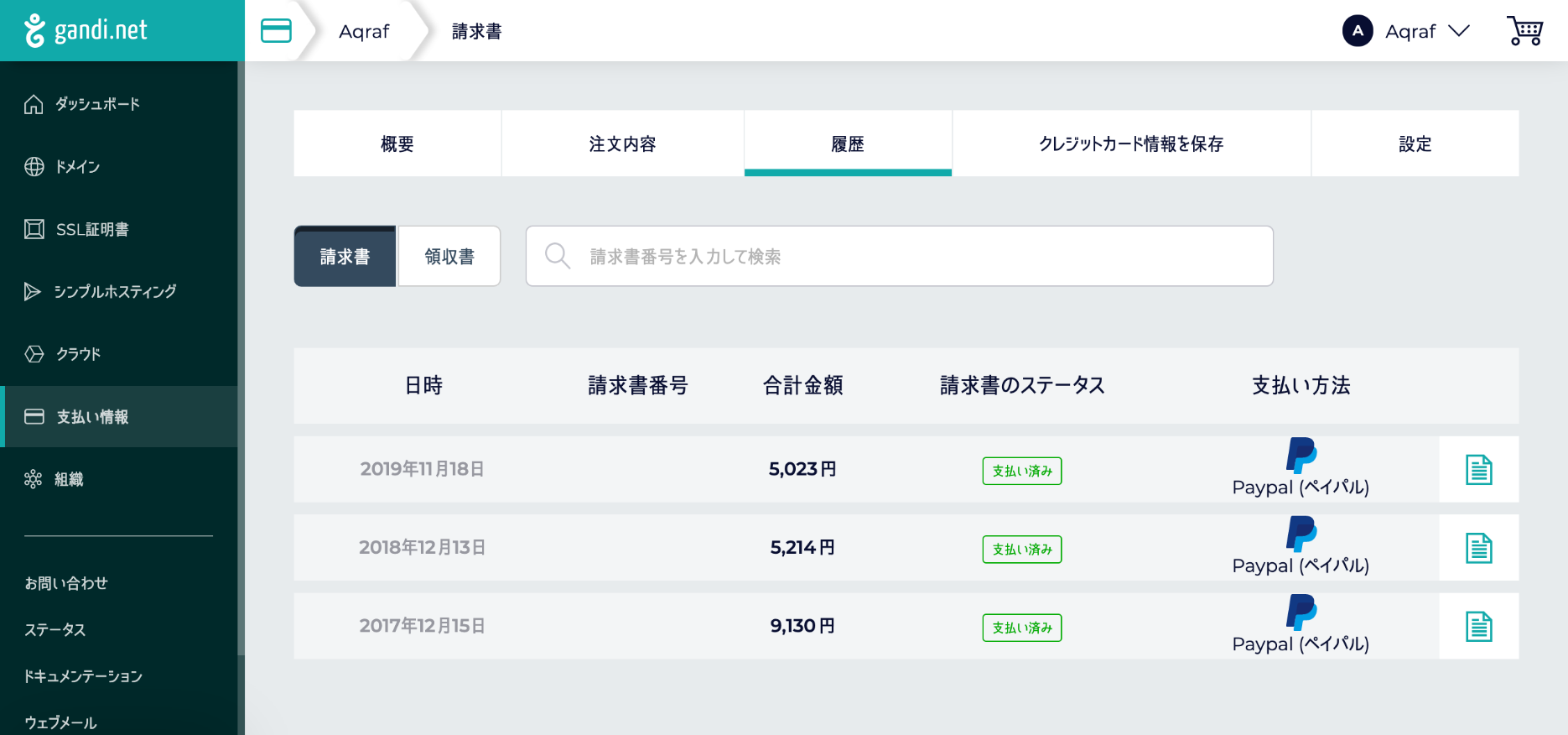Screen dimensions: 1568x735
Task: Click the Gandi.net logo
Action: click(86, 30)
